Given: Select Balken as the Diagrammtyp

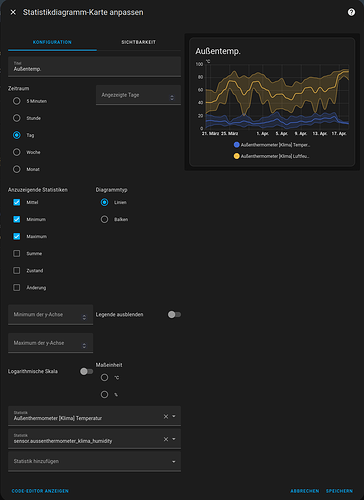Looking at the screenshot, I should click(104, 219).
